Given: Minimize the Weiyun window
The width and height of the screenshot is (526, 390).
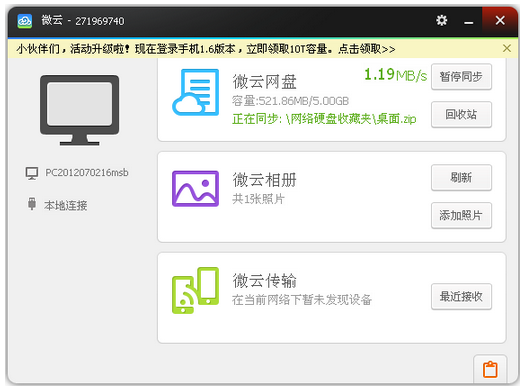Looking at the screenshot, I should 469,21.
